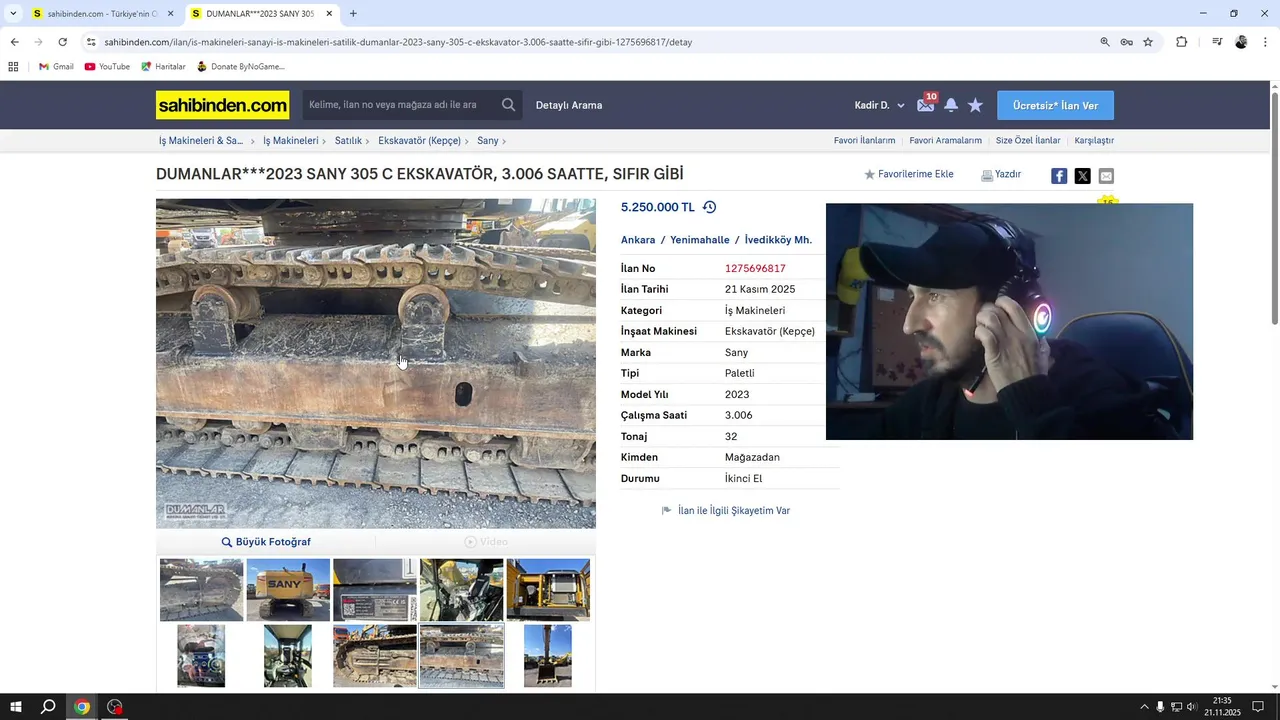Open Favori Aramalarım link
Image resolution: width=1280 pixels, height=720 pixels.
point(945,141)
